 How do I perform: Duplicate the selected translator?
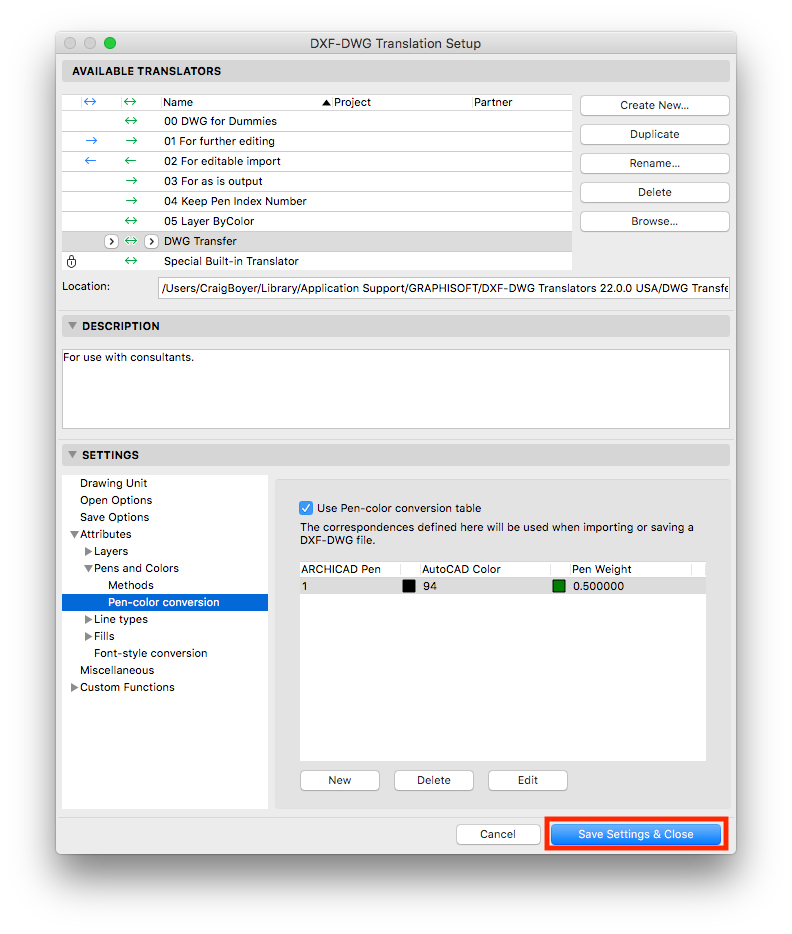[654, 134]
